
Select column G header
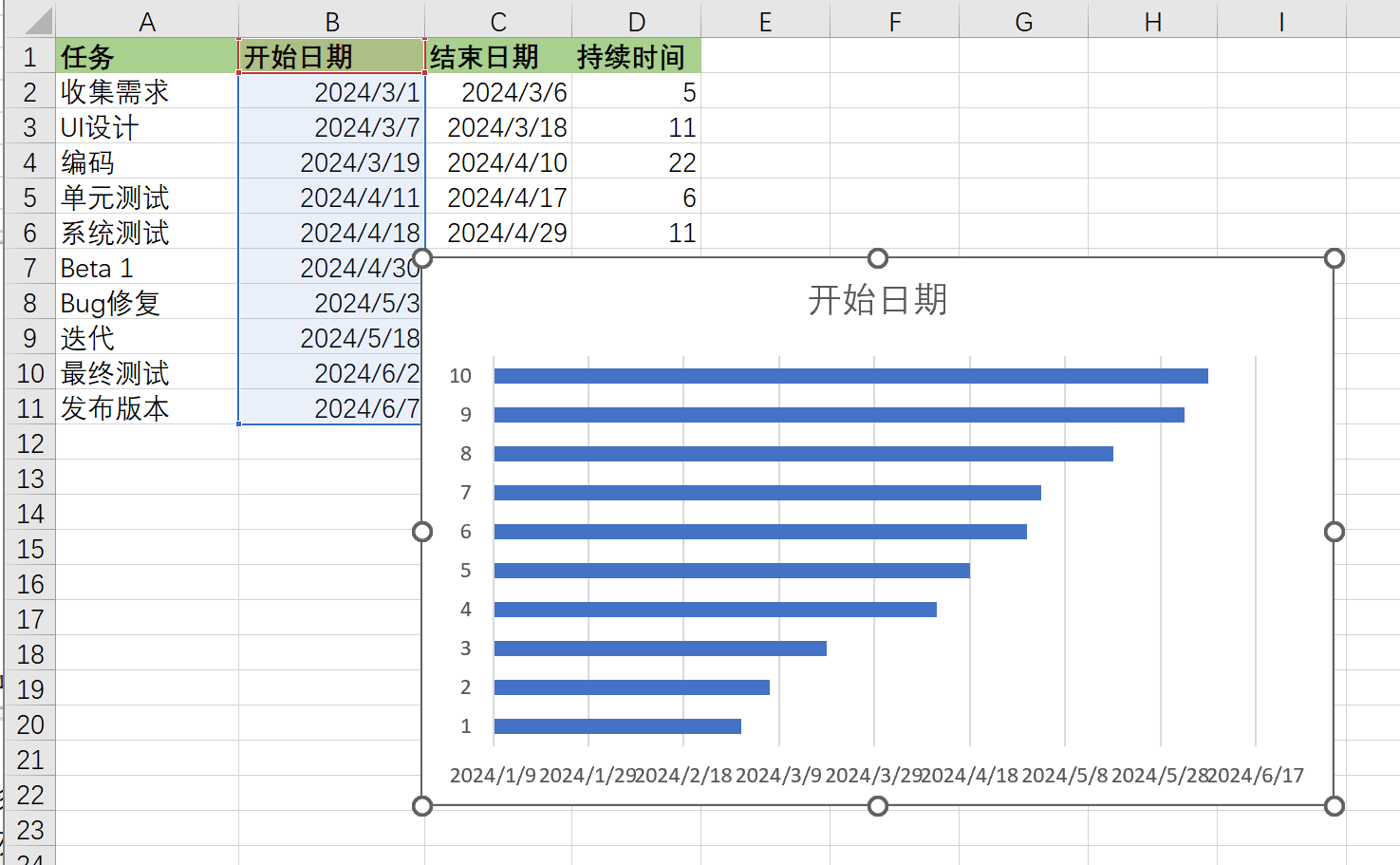[x=1023, y=21]
